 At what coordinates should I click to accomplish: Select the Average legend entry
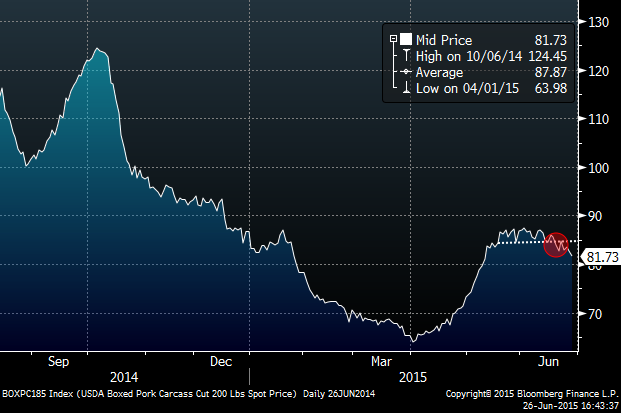click(x=440, y=73)
